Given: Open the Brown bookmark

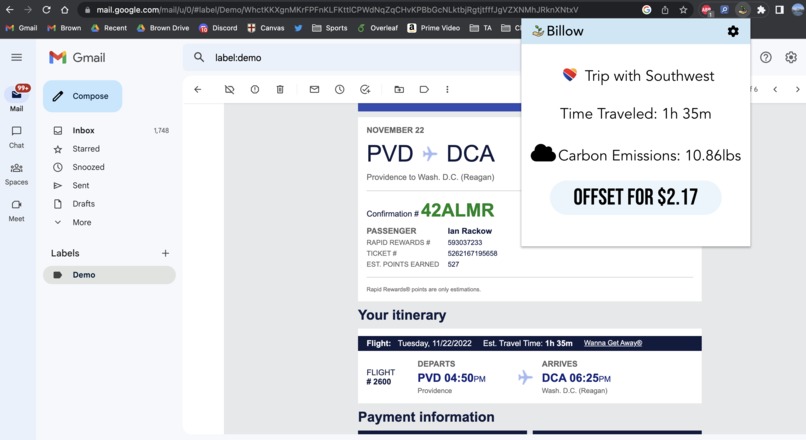Looking at the screenshot, I should pyautogui.click(x=64, y=28).
